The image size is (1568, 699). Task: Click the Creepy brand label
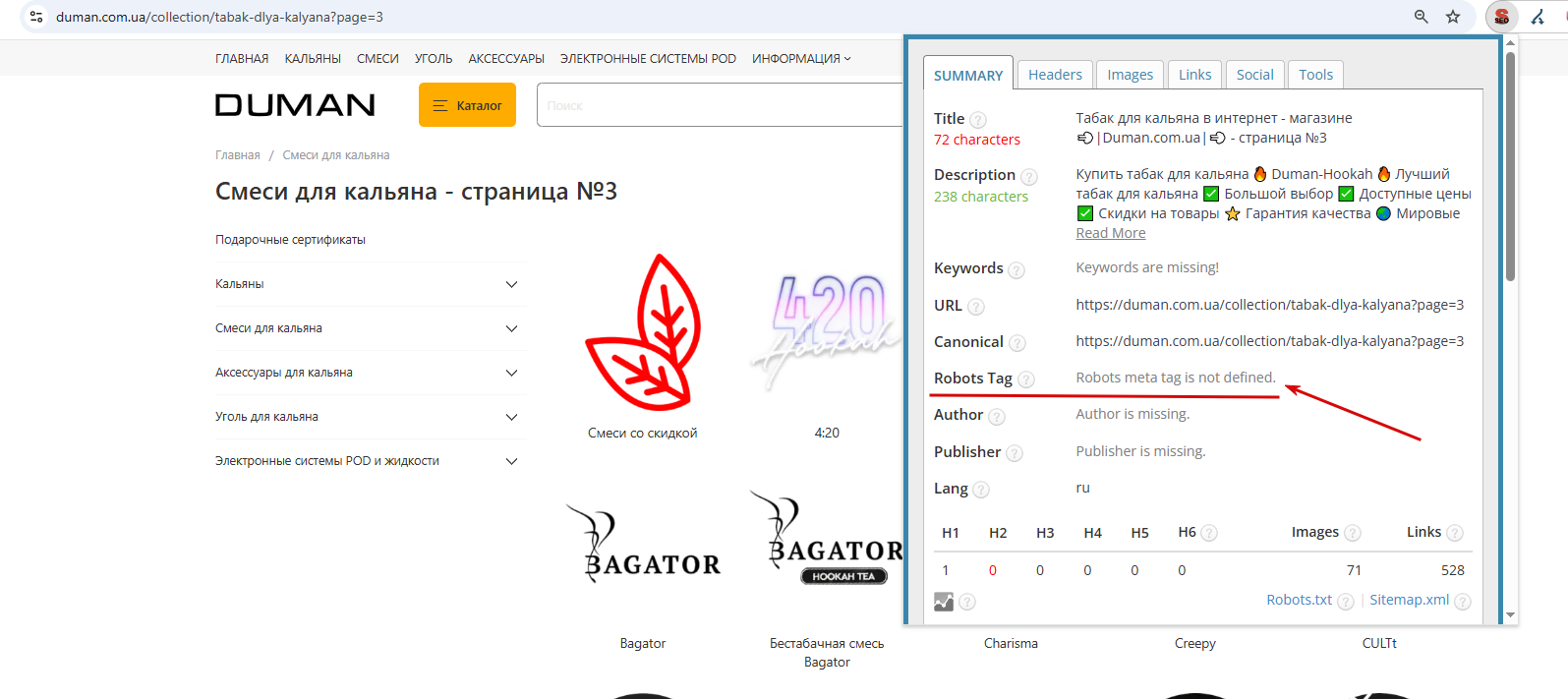[1194, 643]
